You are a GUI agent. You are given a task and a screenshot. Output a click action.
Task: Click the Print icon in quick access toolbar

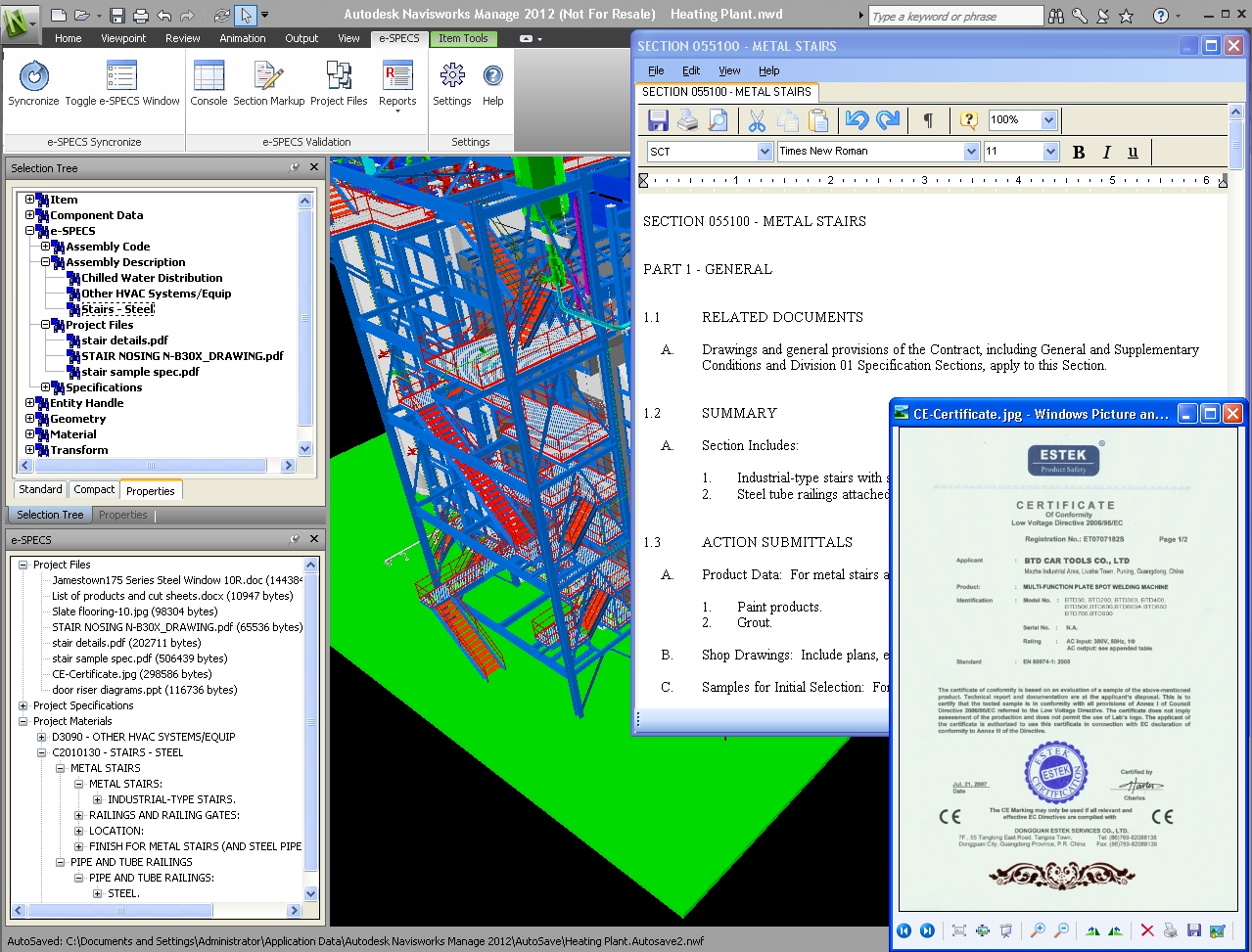point(140,15)
